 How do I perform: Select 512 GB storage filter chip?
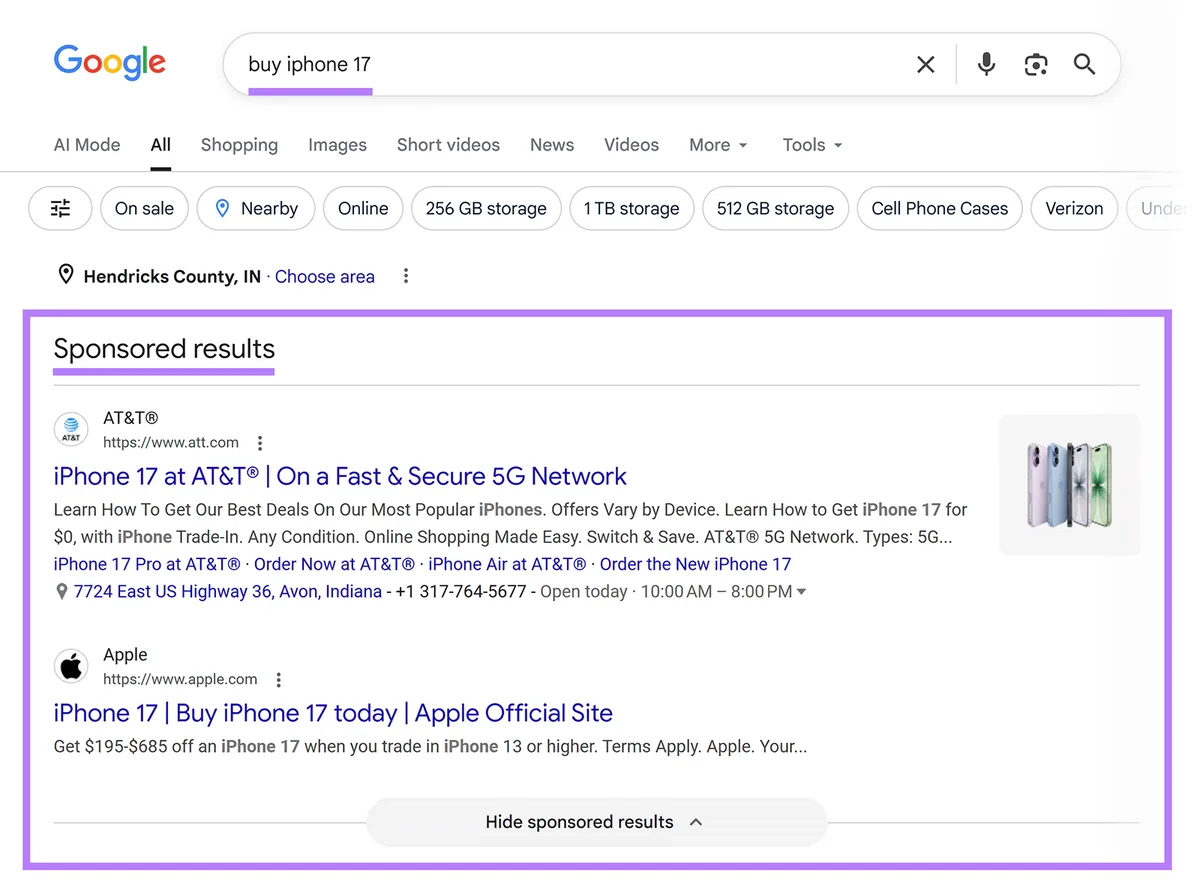pos(775,209)
